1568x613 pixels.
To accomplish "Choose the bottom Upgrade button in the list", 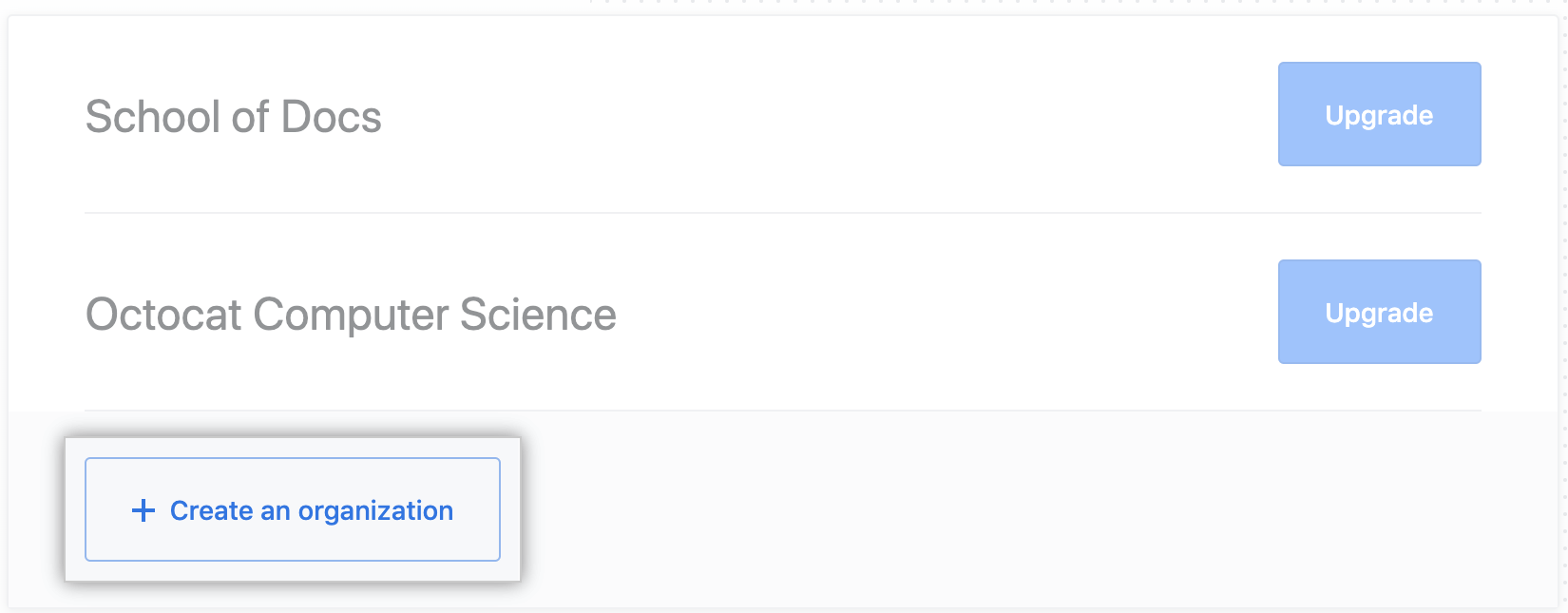I will point(1379,313).
